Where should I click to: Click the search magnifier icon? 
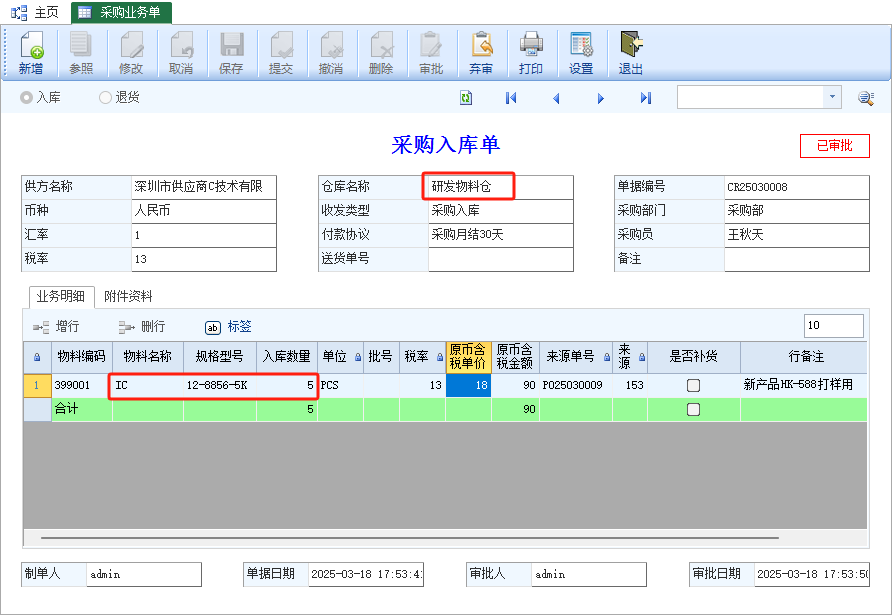point(866,98)
